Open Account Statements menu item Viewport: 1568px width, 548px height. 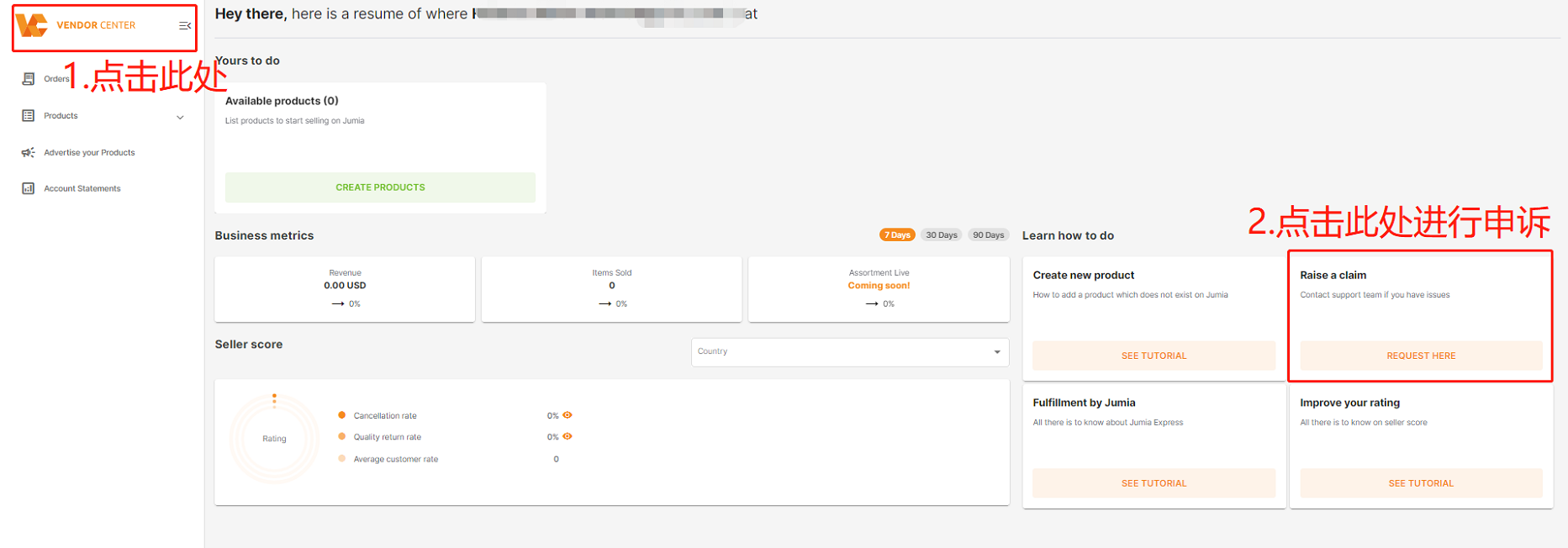click(82, 189)
